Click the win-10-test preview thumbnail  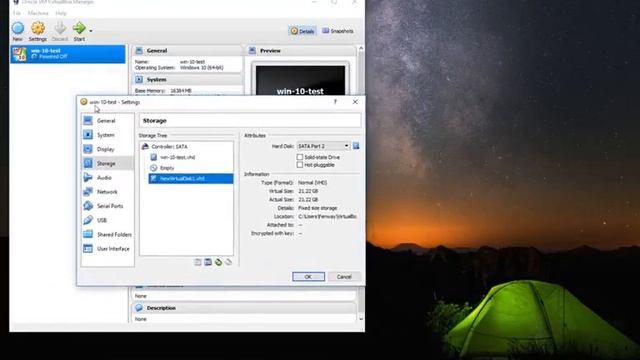coord(300,80)
